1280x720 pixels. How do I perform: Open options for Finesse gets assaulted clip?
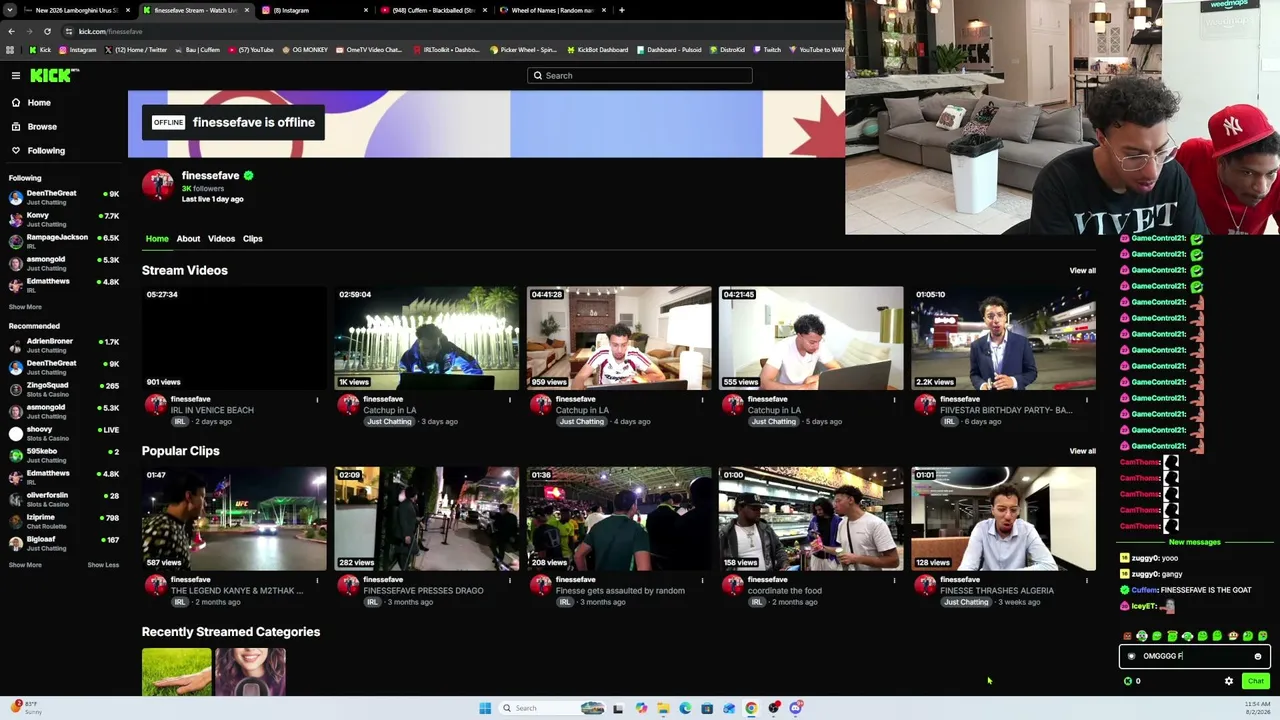click(702, 580)
